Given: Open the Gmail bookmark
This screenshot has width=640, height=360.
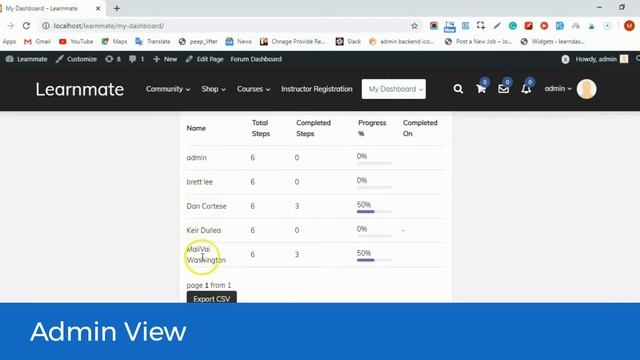Looking at the screenshot, I should 37,42.
